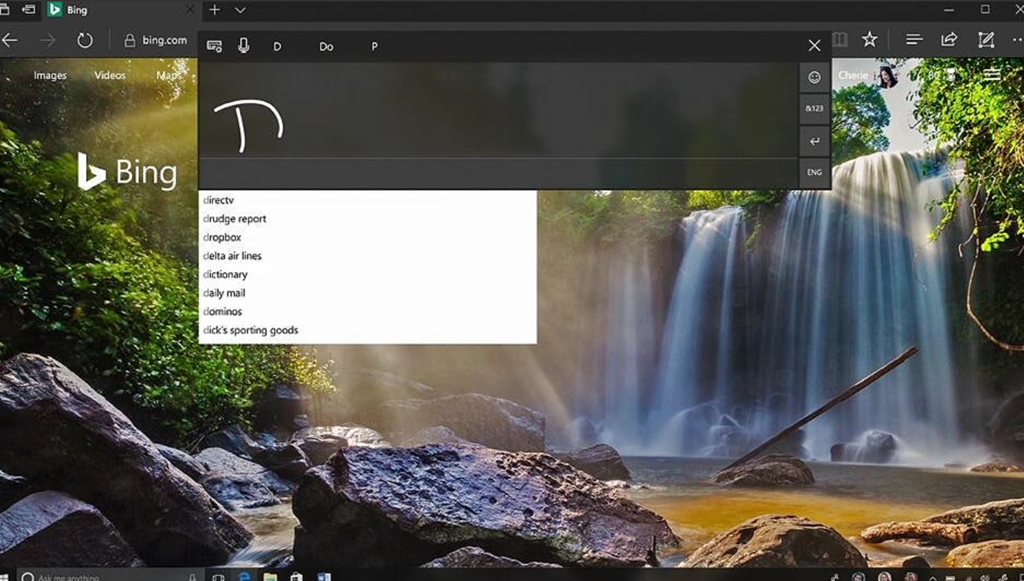This screenshot has height=581, width=1024.
Task: Open the Edge more options ellipsis
Action: coord(1017,40)
